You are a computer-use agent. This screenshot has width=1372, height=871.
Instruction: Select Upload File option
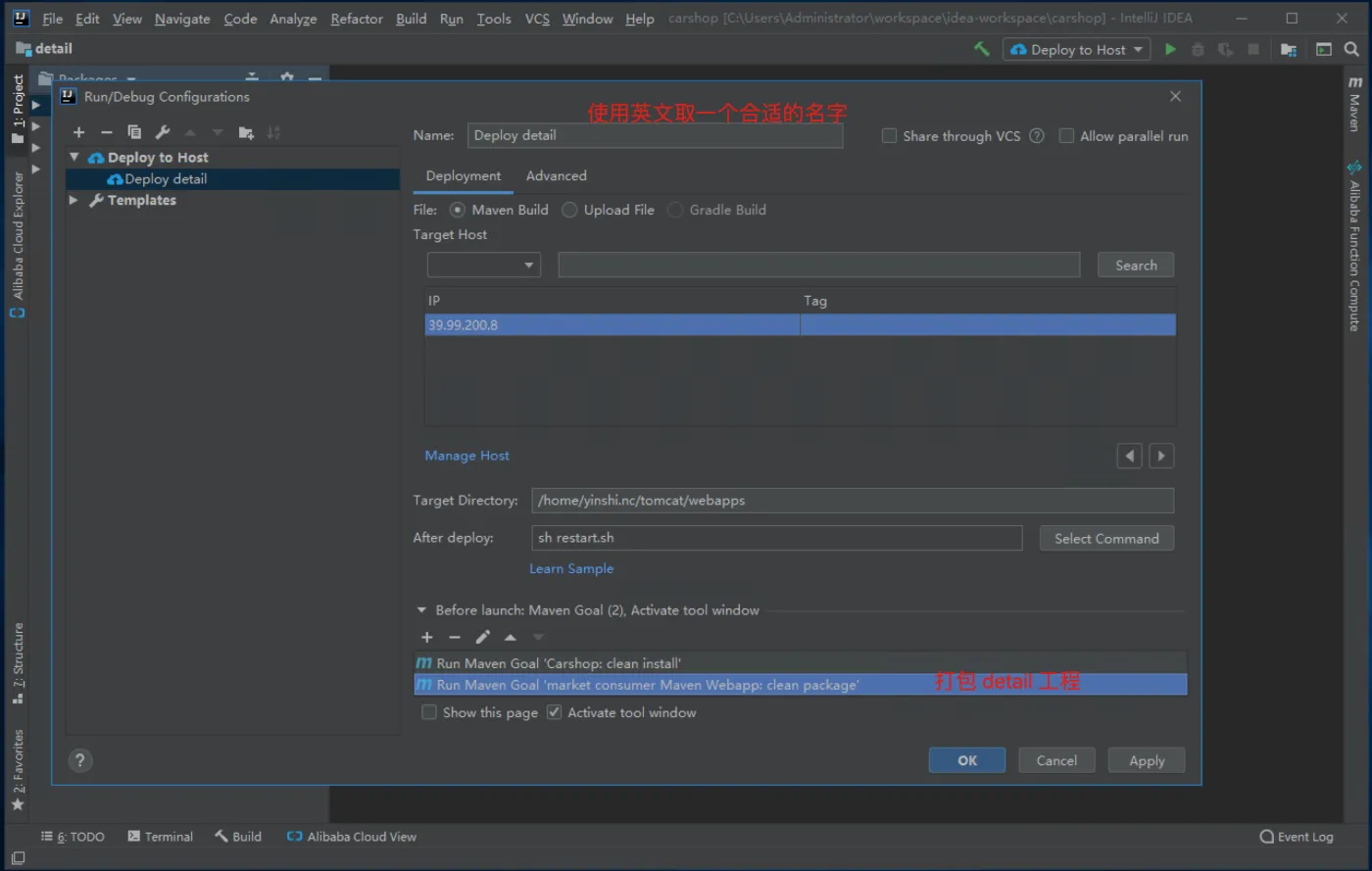[x=569, y=210]
